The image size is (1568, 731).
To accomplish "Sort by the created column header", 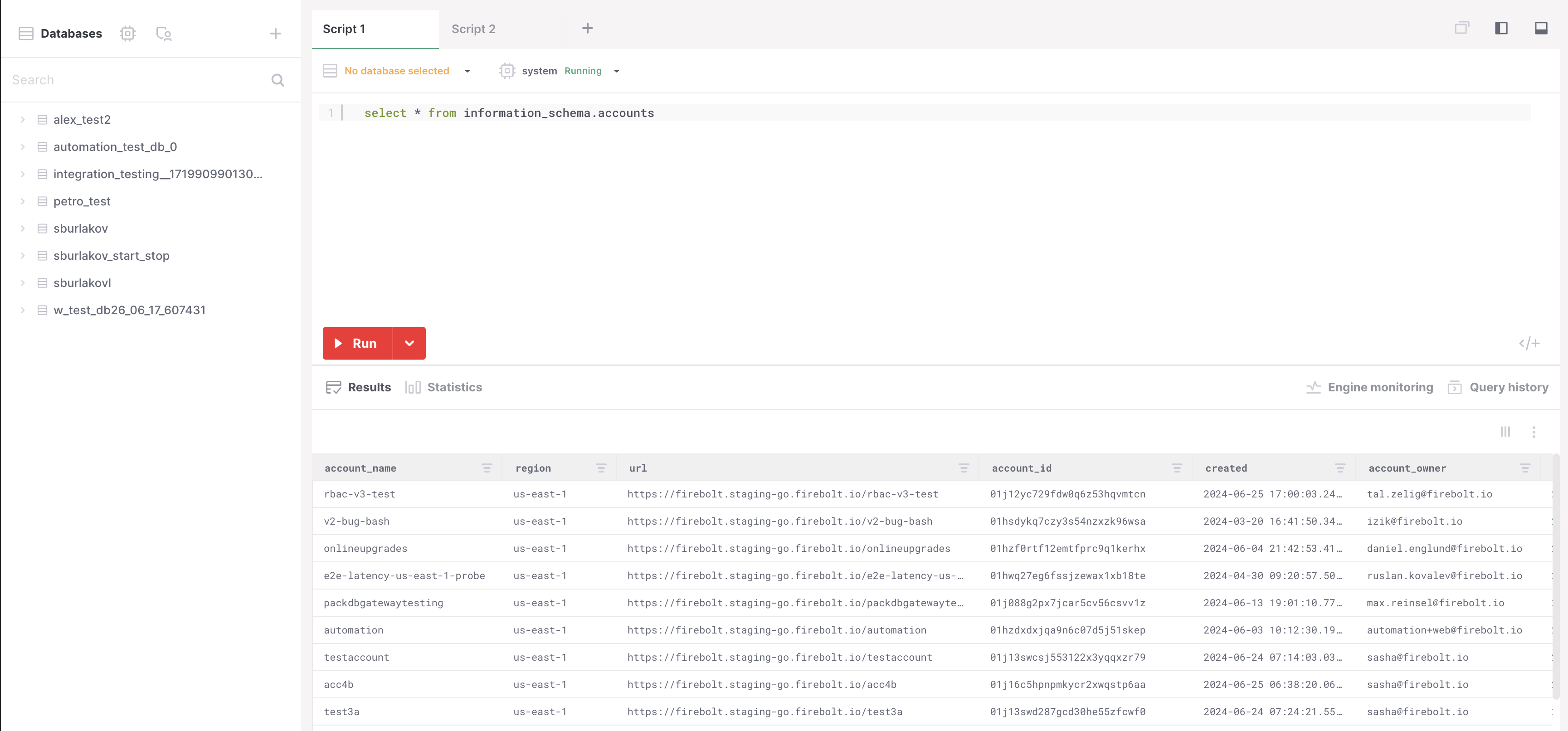I will [x=1226, y=468].
